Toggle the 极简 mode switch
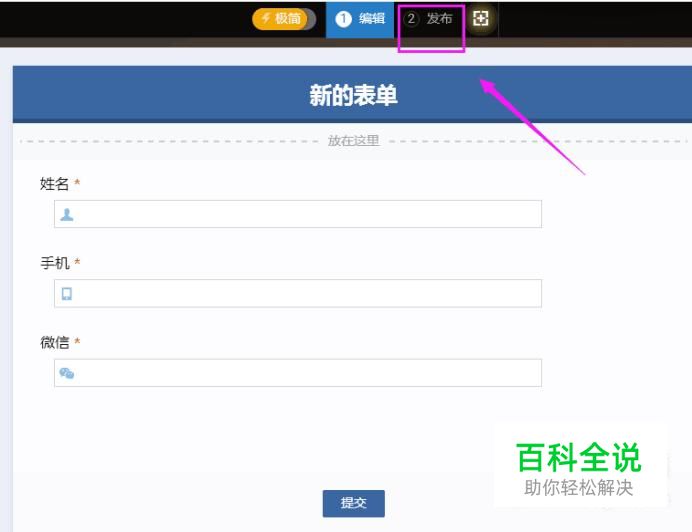This screenshot has height=532, width=692. [284, 19]
